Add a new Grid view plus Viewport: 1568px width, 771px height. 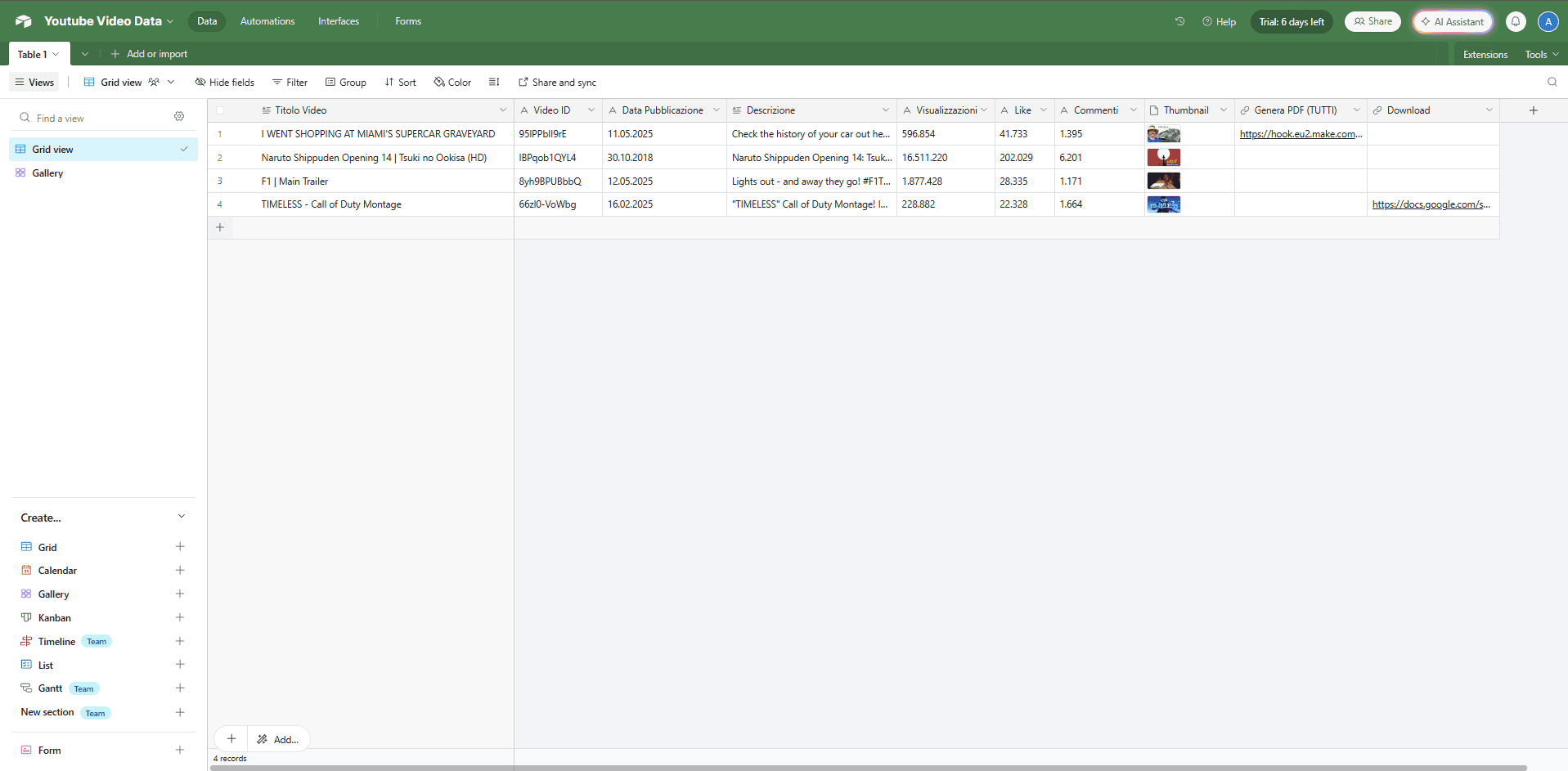tap(180, 547)
